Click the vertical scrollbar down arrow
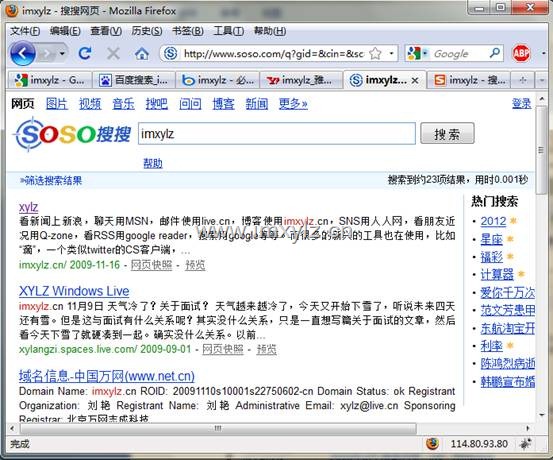Viewport: 553px width, 460px height. tap(542, 415)
